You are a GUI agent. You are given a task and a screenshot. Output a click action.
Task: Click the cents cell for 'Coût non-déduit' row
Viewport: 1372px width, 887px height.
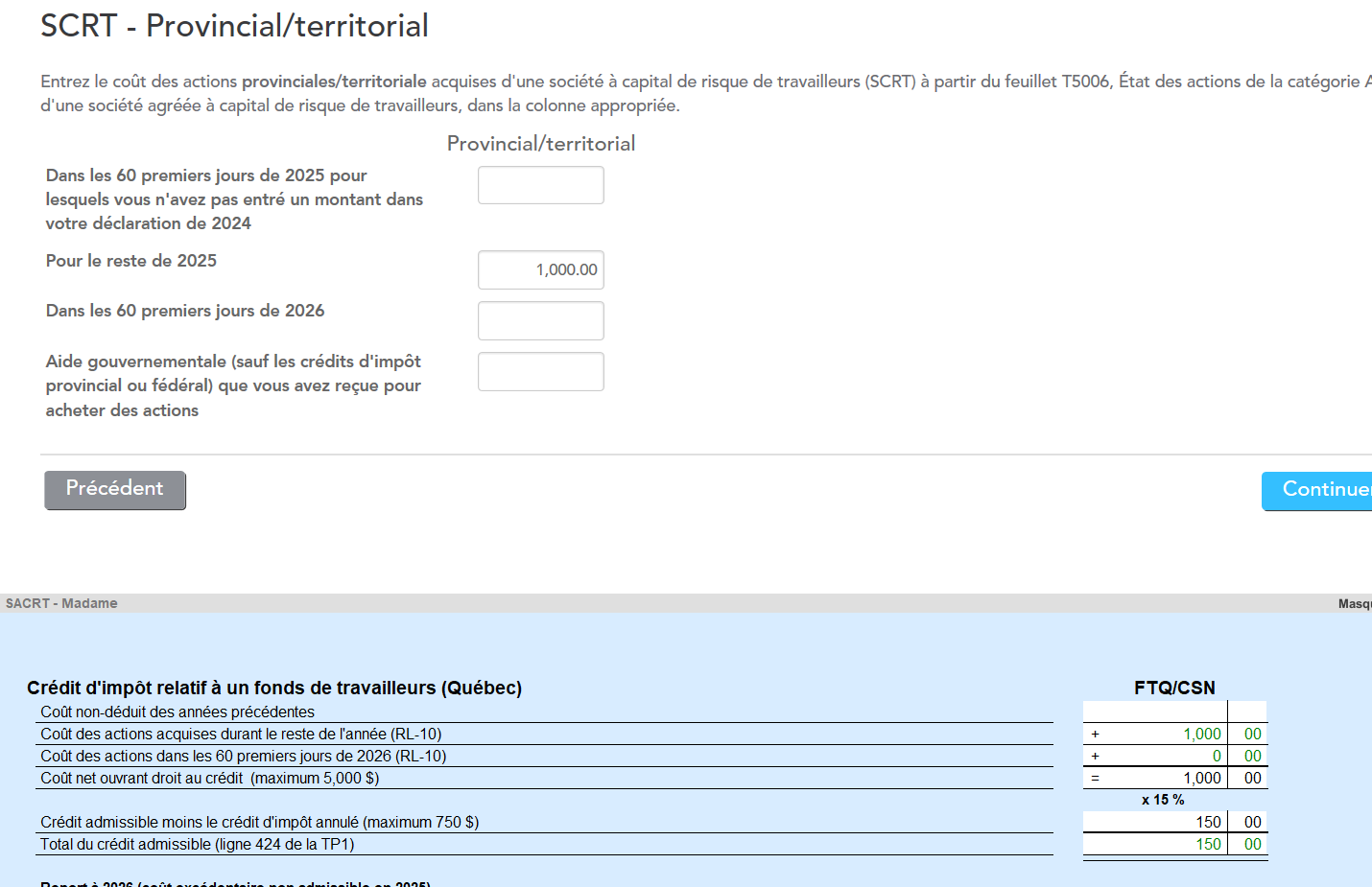coord(1248,712)
